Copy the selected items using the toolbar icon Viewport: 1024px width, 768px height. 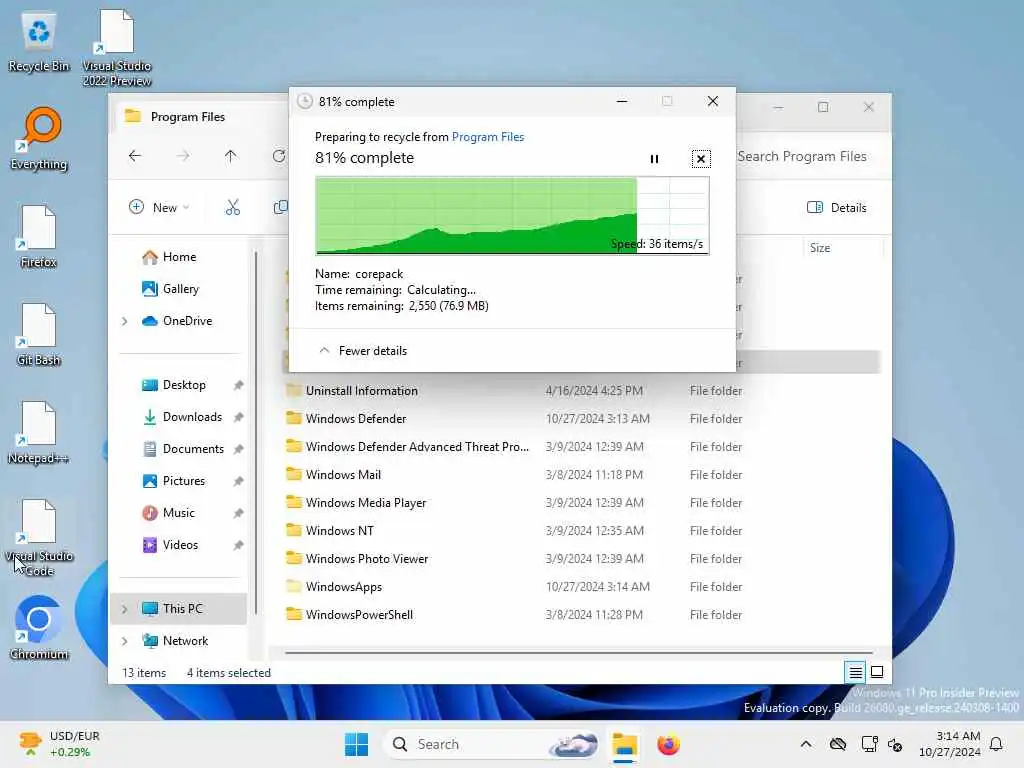[280, 208]
